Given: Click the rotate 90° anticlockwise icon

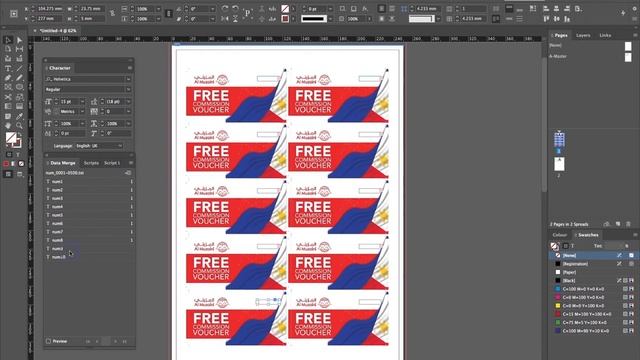Looking at the screenshot, I should (236, 9).
